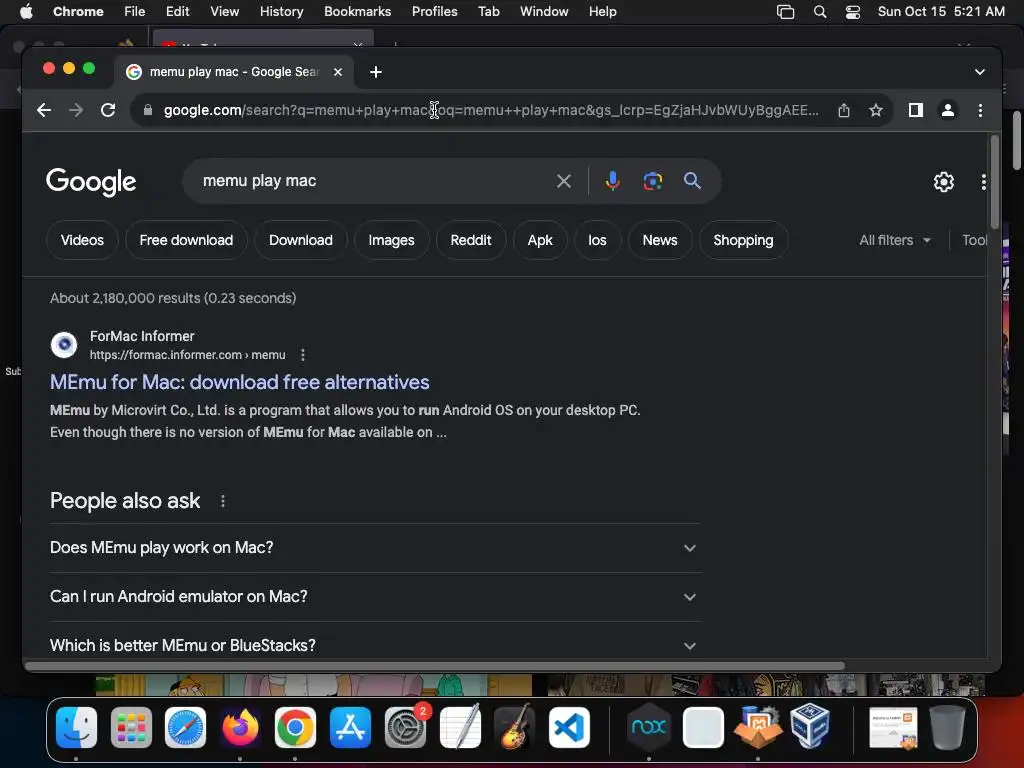Launch GarageBand from the dock

(515, 727)
